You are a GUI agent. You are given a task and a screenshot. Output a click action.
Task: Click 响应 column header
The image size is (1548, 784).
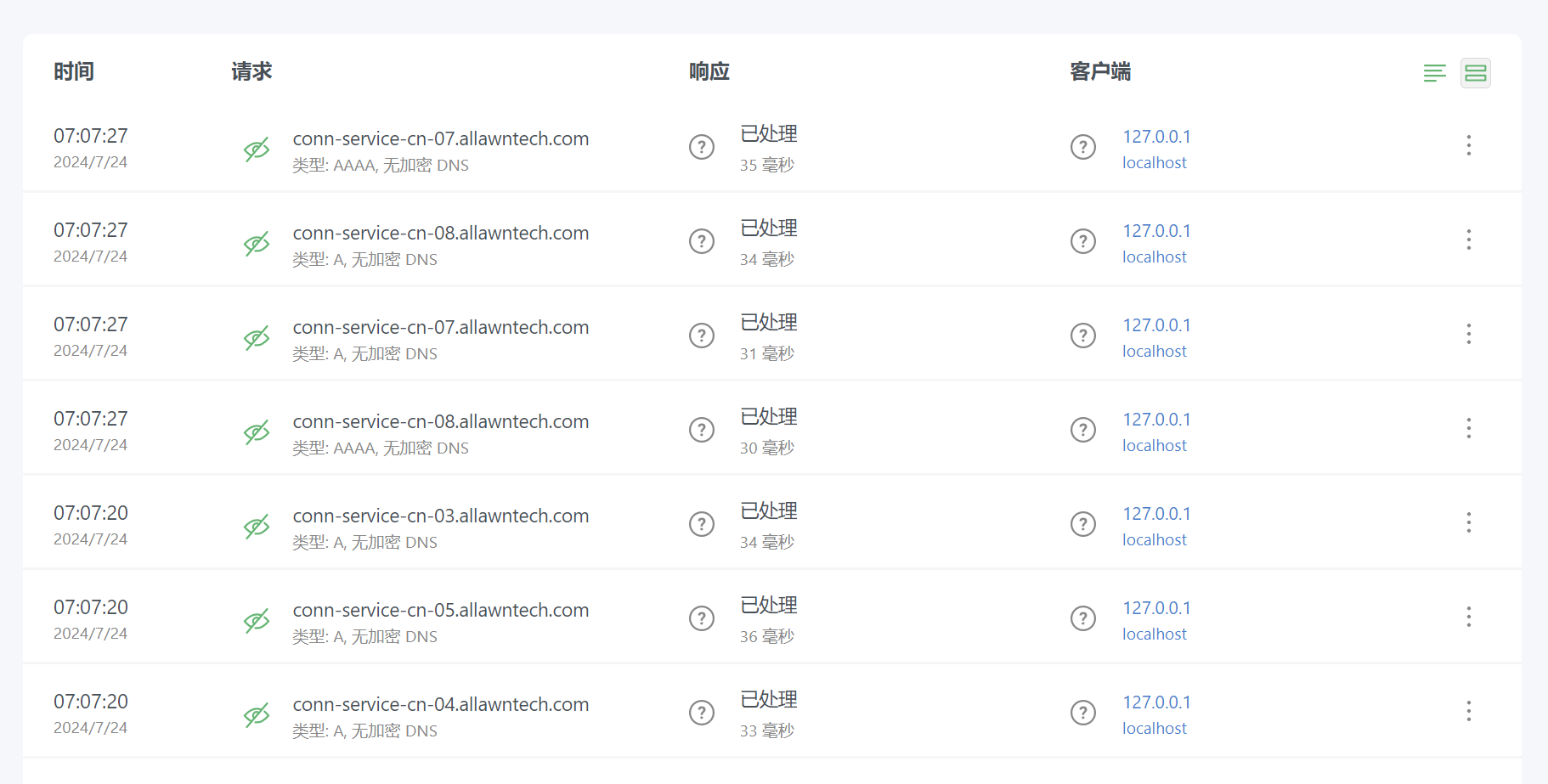click(x=709, y=71)
